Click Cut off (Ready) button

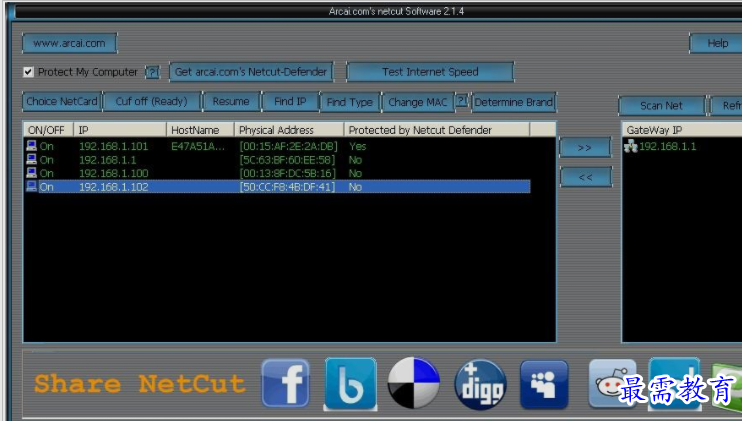(x=151, y=102)
